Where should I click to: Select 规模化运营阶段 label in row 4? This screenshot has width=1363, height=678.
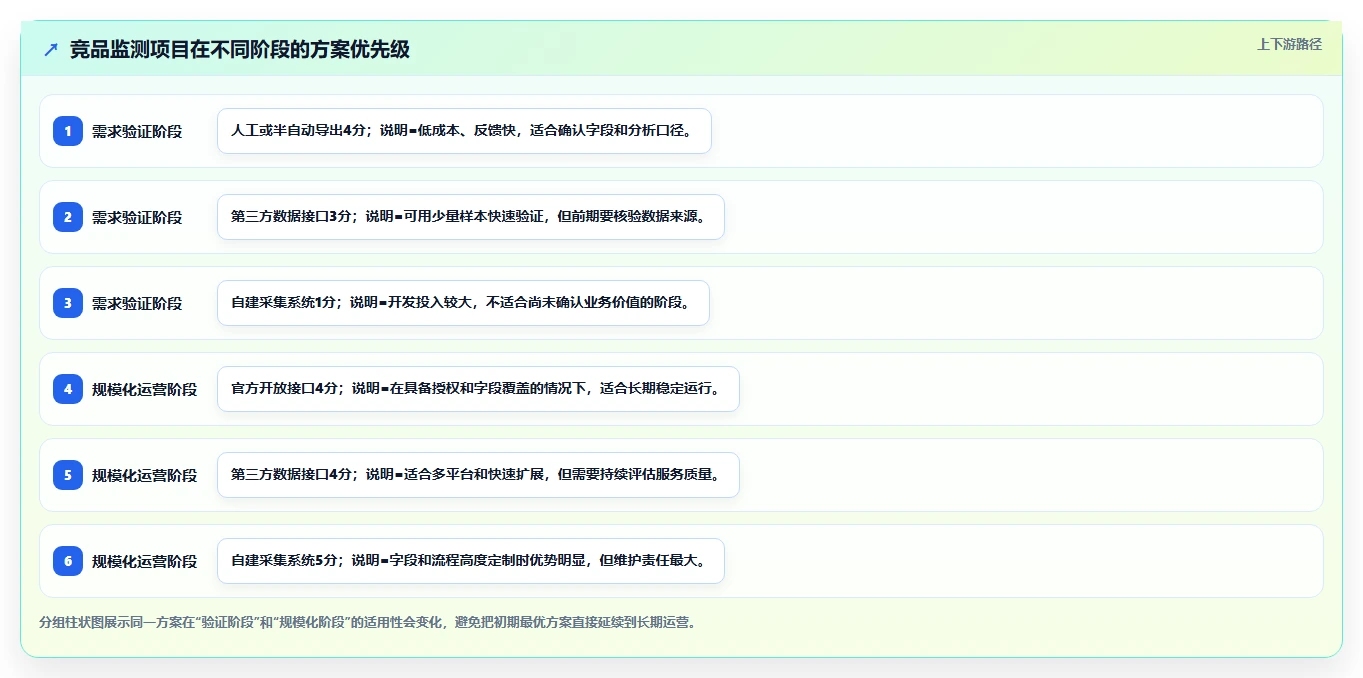pyautogui.click(x=144, y=389)
